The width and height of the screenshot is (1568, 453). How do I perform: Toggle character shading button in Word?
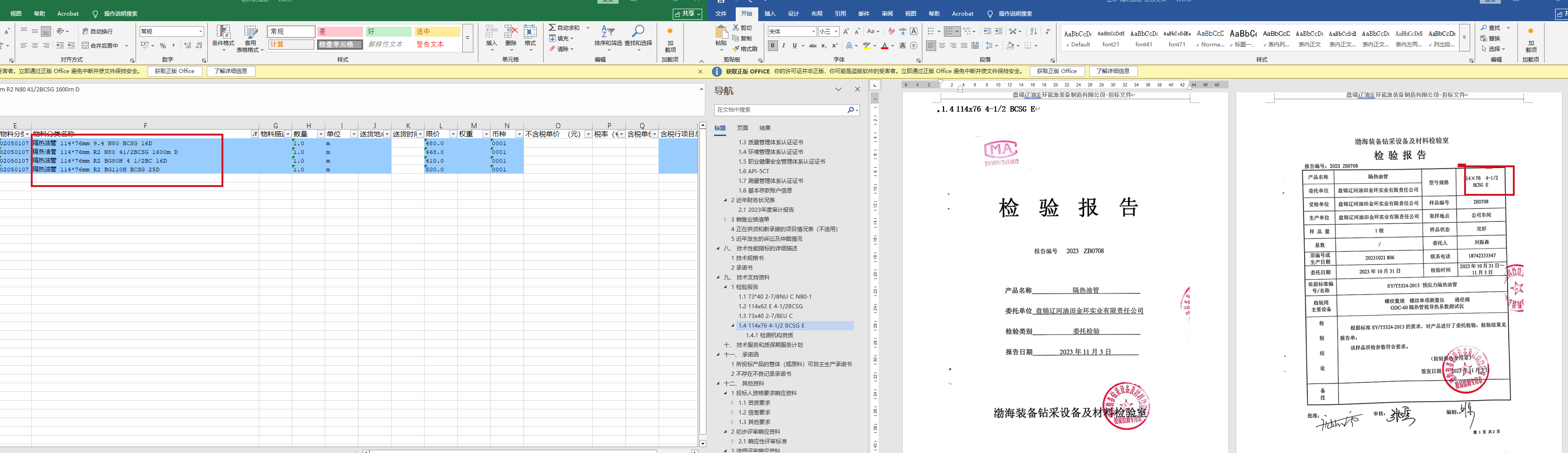903,45
